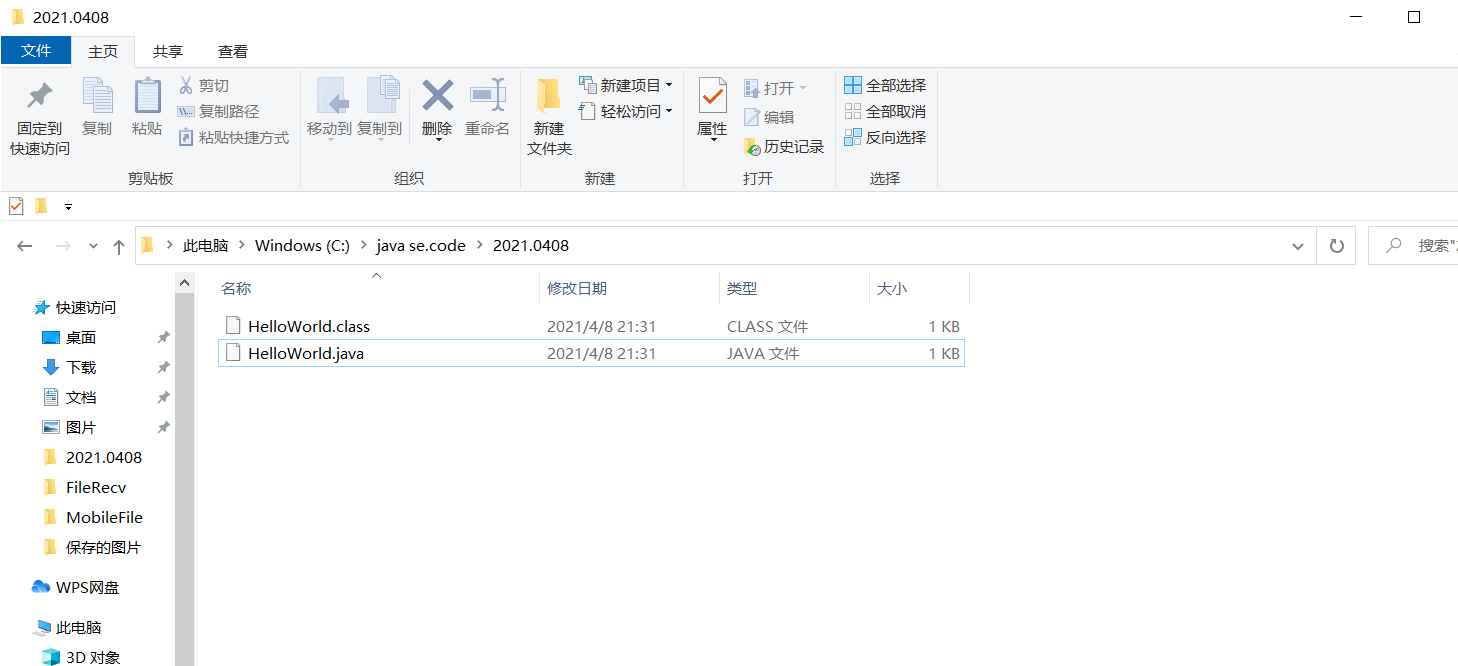Click 反向选择 to invert selection
The height and width of the screenshot is (666, 1458).
[x=884, y=137]
